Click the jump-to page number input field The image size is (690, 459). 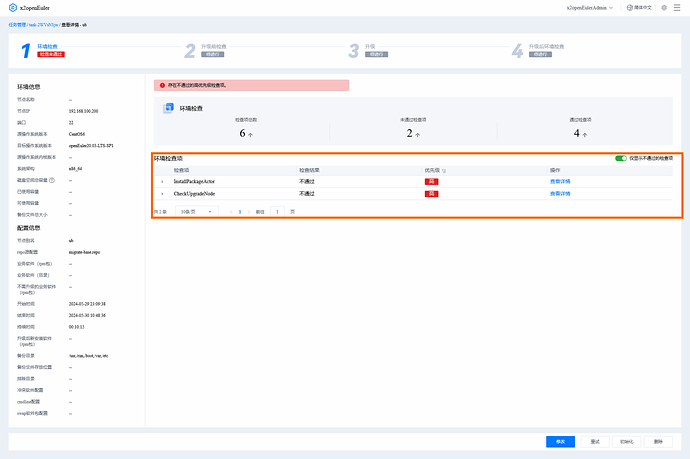coord(277,212)
